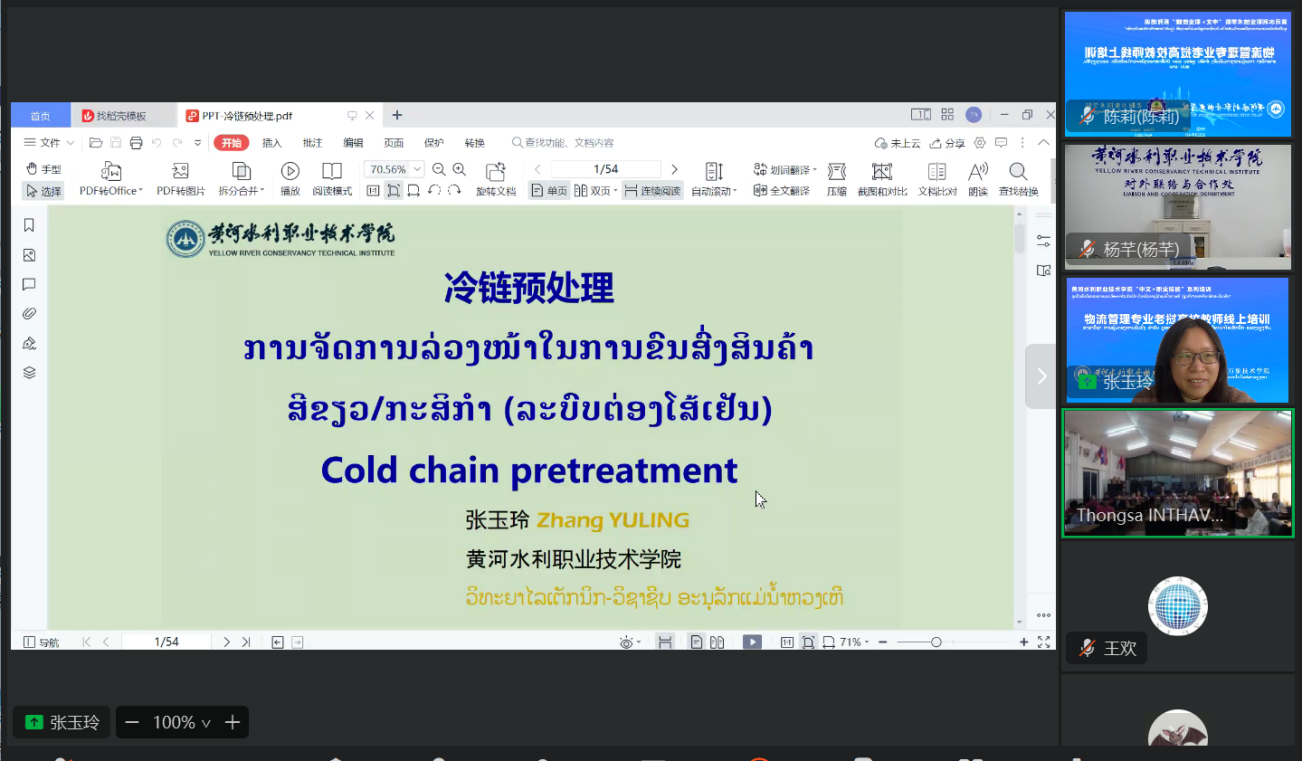Click the 旋转文档 rotate document icon
Screen dimensions: 1302x761
[x=495, y=171]
